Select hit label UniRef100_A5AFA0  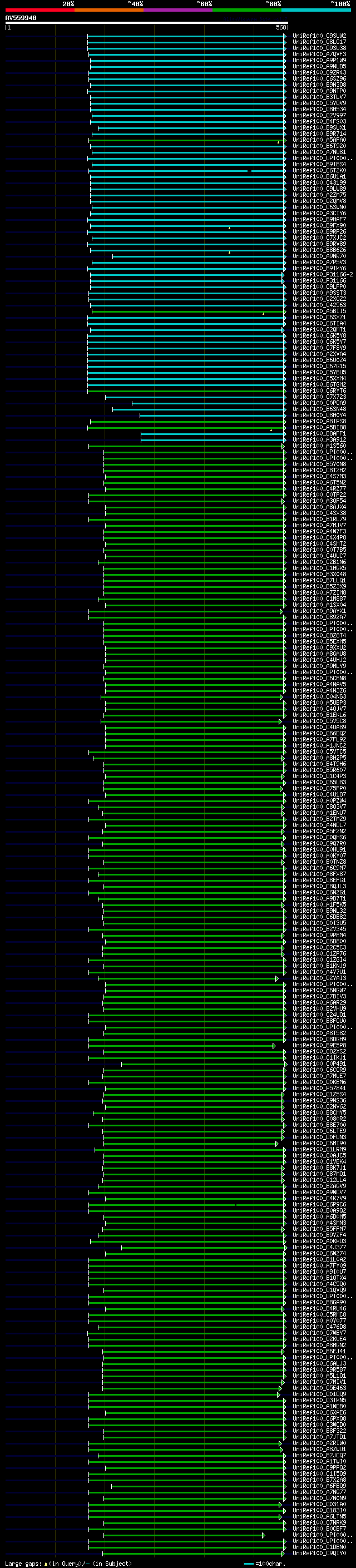(319, 140)
